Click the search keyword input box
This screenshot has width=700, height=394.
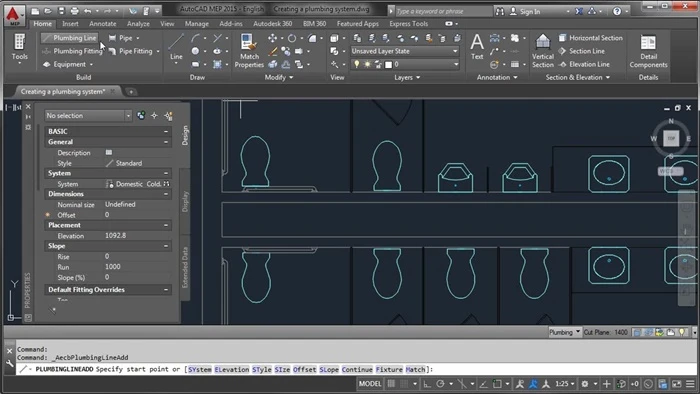coord(443,11)
